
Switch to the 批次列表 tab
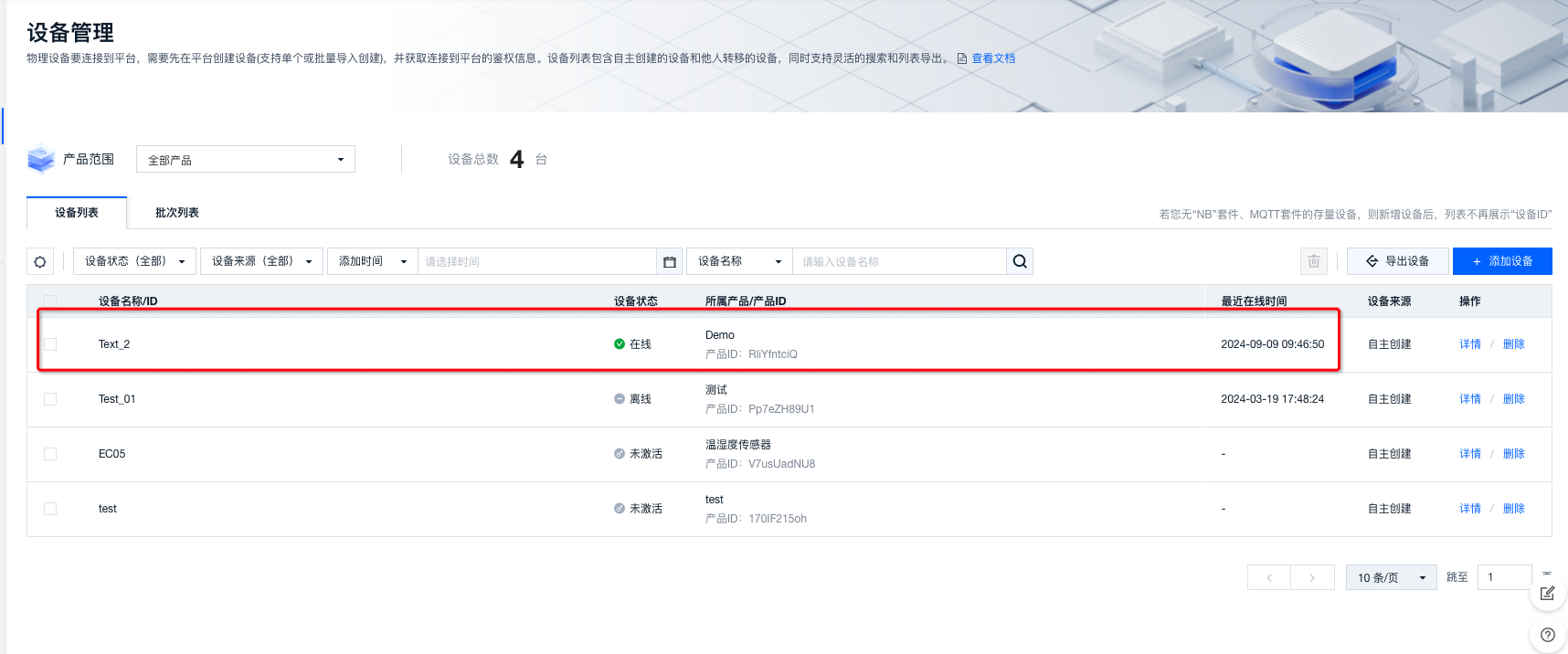point(177,213)
